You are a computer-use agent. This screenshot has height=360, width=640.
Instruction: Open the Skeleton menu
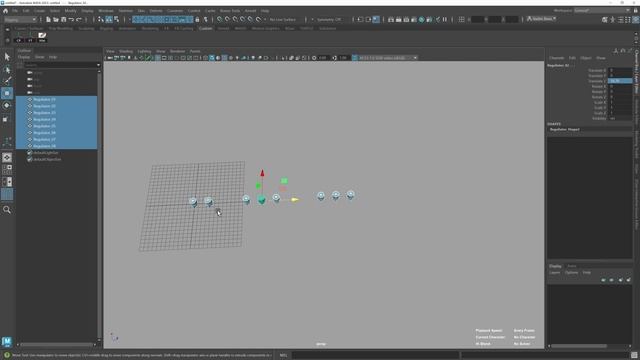coord(125,11)
